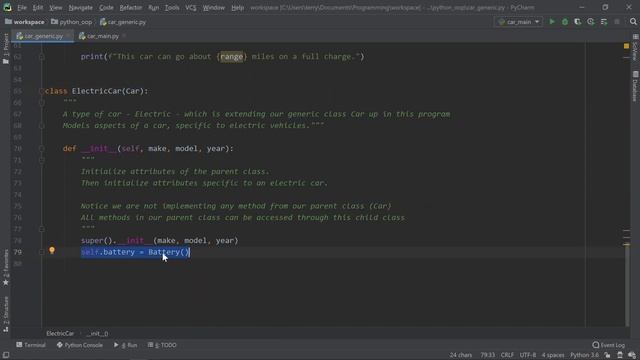Close the car_generic.py tab
This screenshot has width=640, height=360.
tap(69, 36)
